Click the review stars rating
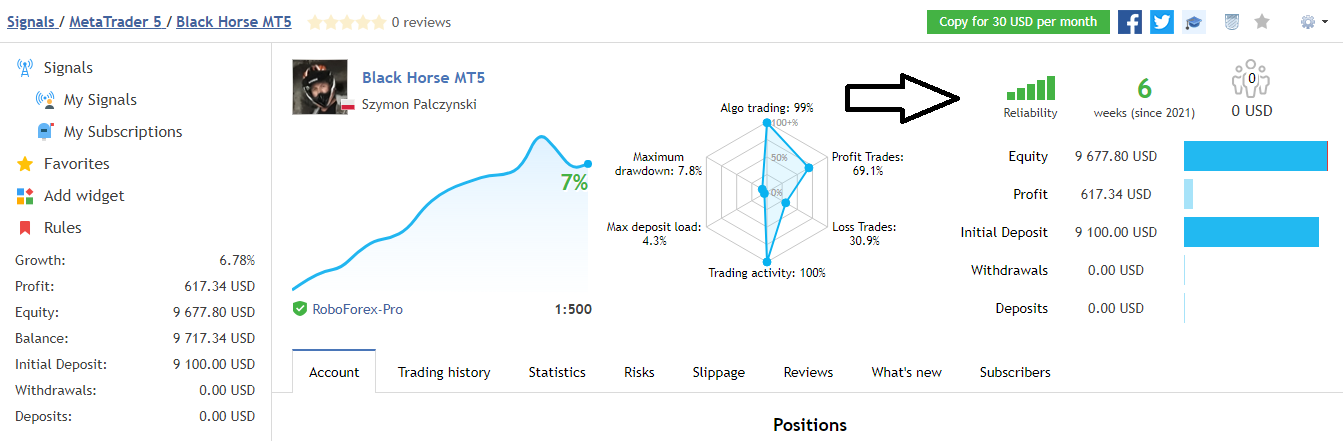Viewport: 1343px width, 441px height. pyautogui.click(x=346, y=22)
